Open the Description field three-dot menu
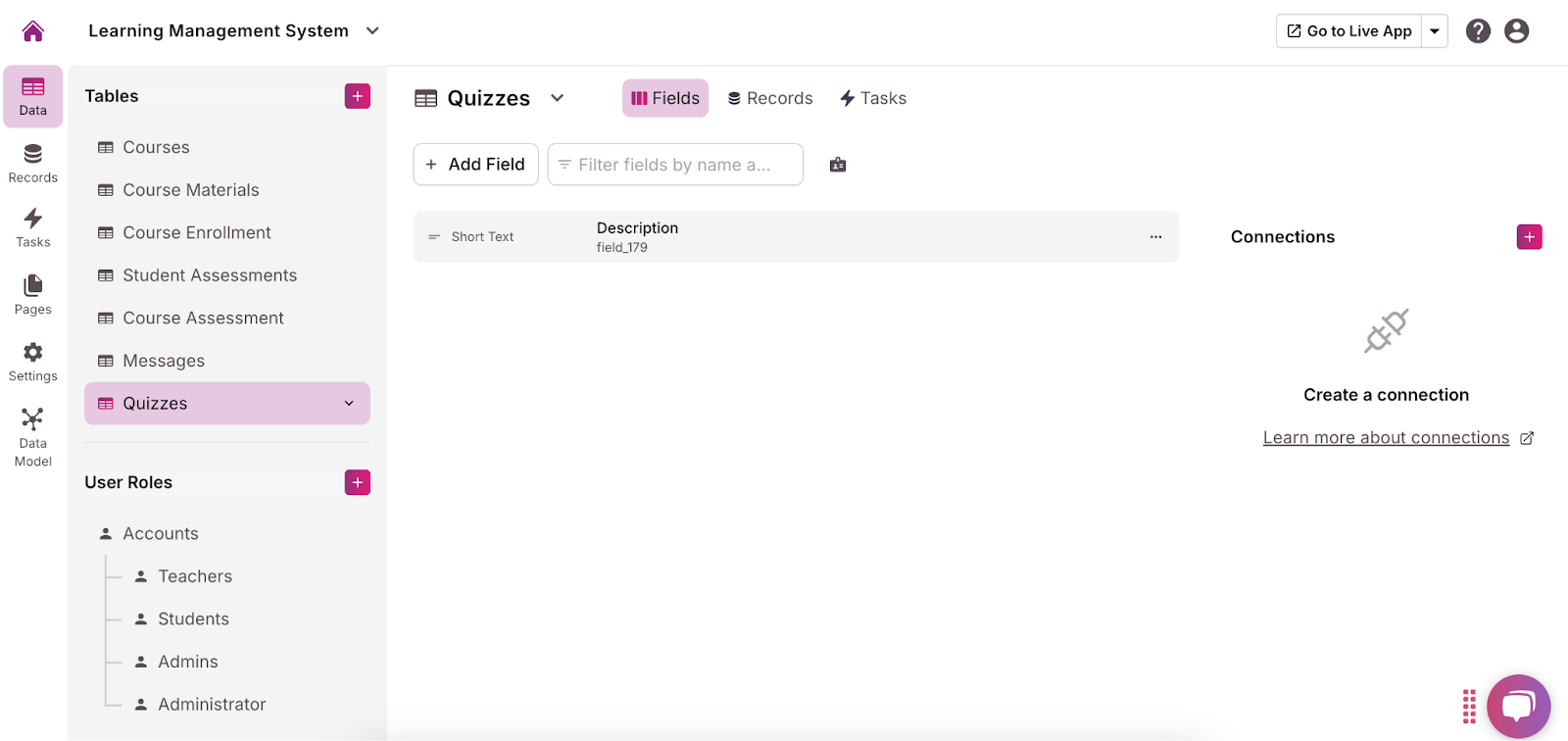Image resolution: width=1568 pixels, height=741 pixels. tap(1156, 237)
